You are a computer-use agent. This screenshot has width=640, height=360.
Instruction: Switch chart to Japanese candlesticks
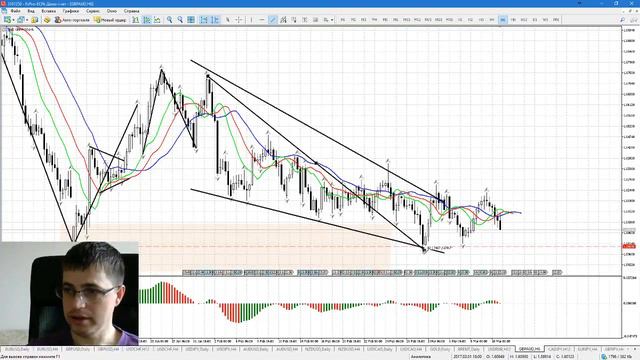(147, 20)
